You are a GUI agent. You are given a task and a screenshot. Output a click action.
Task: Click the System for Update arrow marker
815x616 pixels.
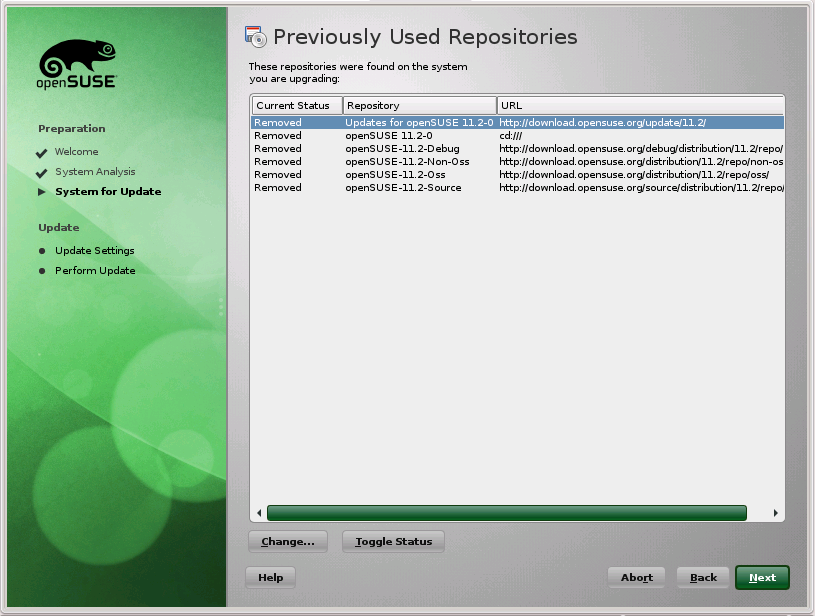click(x=42, y=192)
